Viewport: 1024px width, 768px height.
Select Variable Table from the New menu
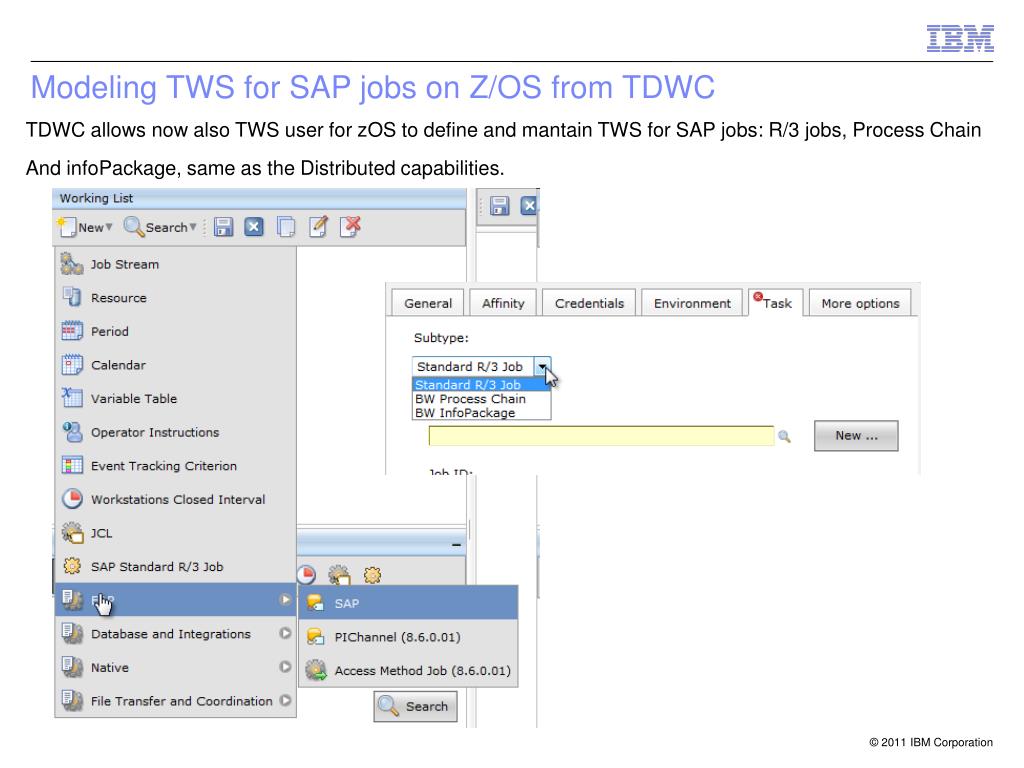click(x=175, y=398)
